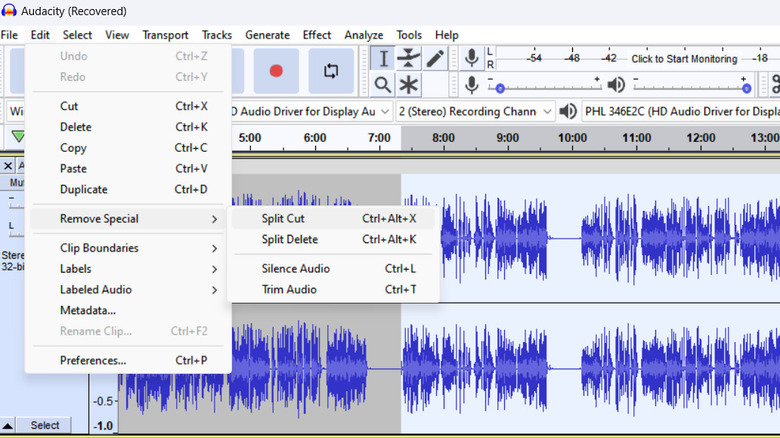
Task: Click the 10:00 mark on timeline ruler
Action: pos(572,138)
